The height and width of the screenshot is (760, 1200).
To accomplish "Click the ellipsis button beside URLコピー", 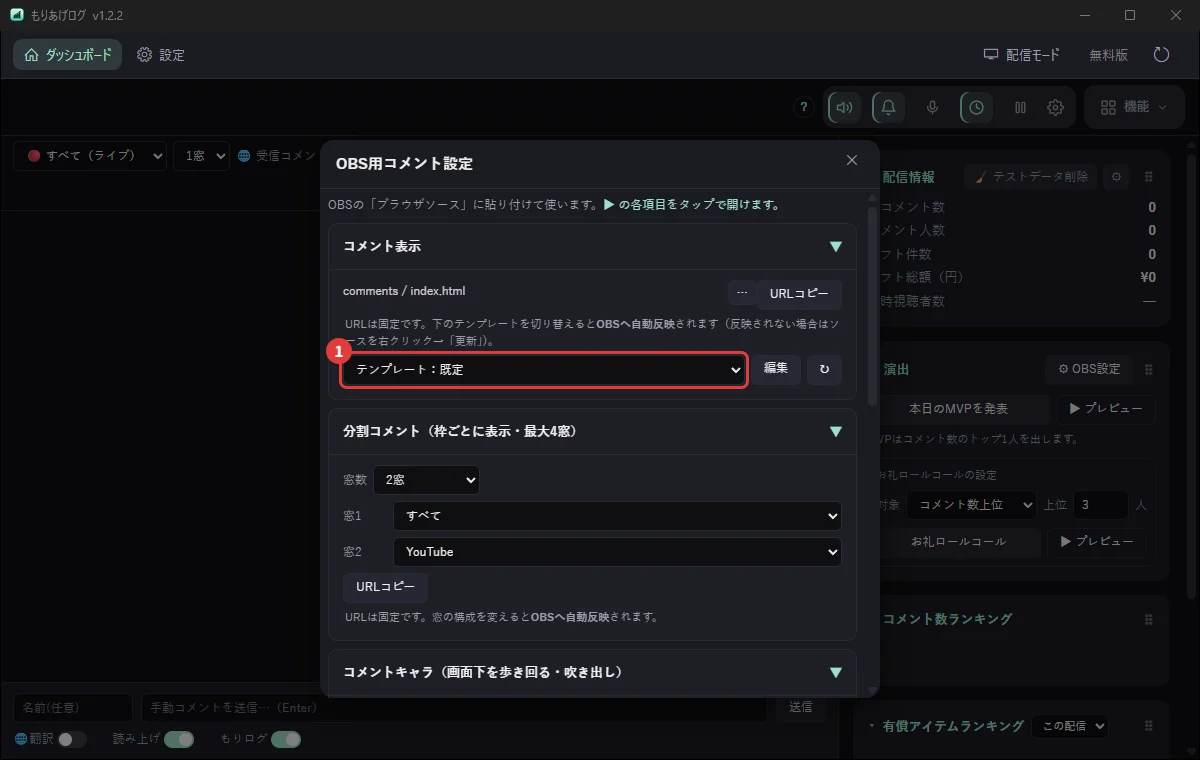I will pos(741,294).
